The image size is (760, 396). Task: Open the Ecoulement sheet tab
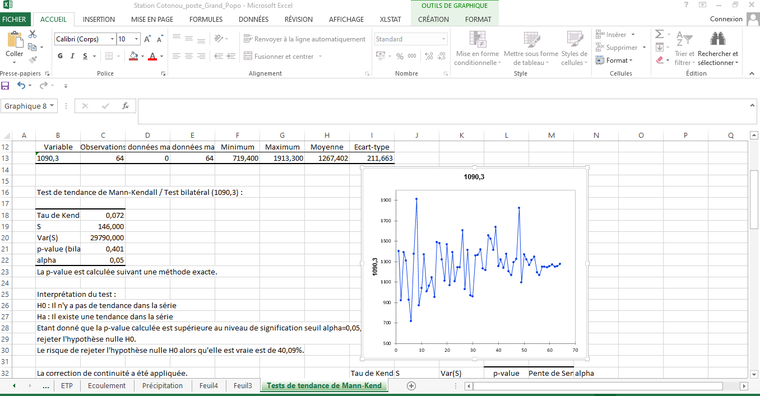[107, 386]
